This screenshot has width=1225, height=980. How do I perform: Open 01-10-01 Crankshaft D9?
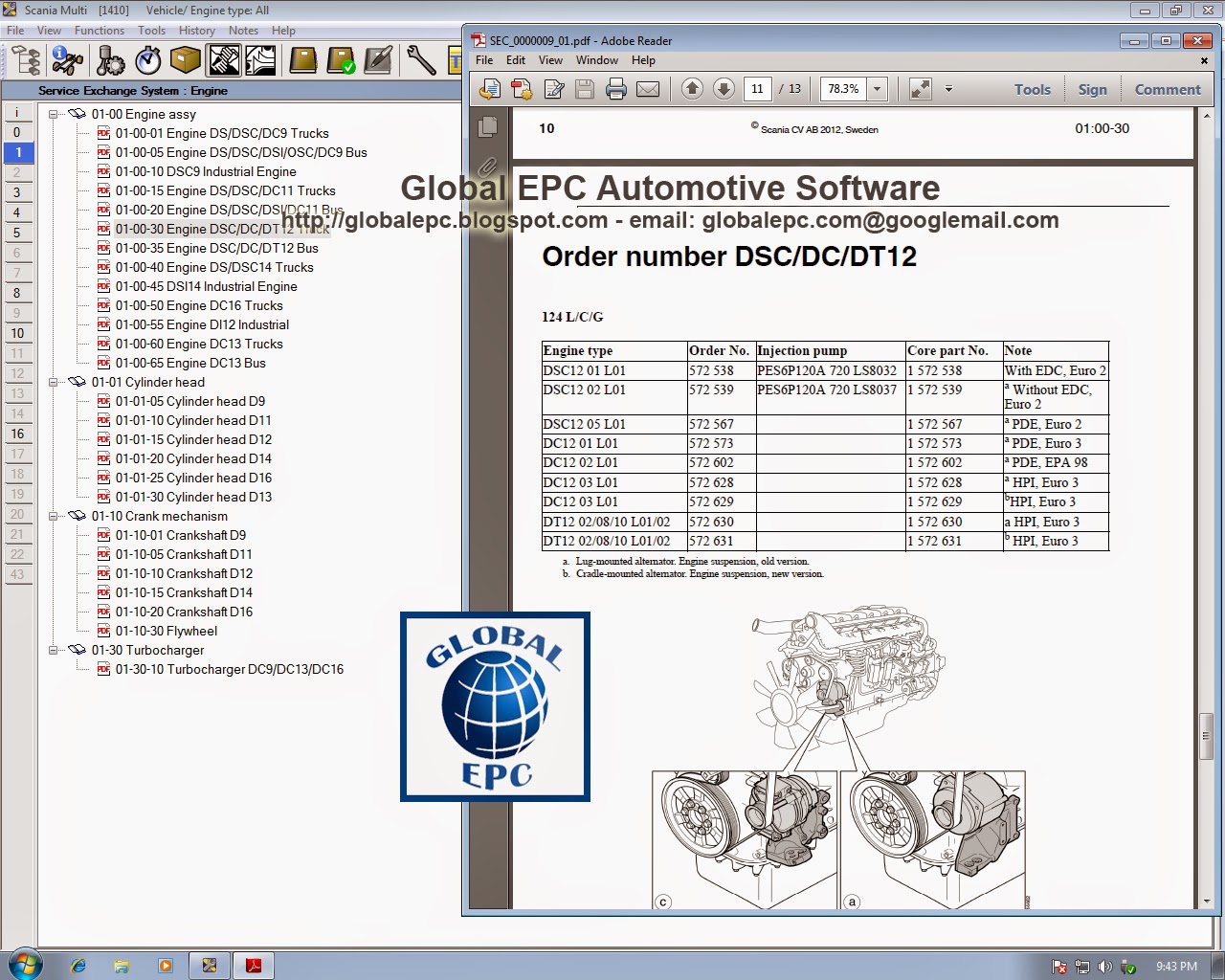[180, 535]
